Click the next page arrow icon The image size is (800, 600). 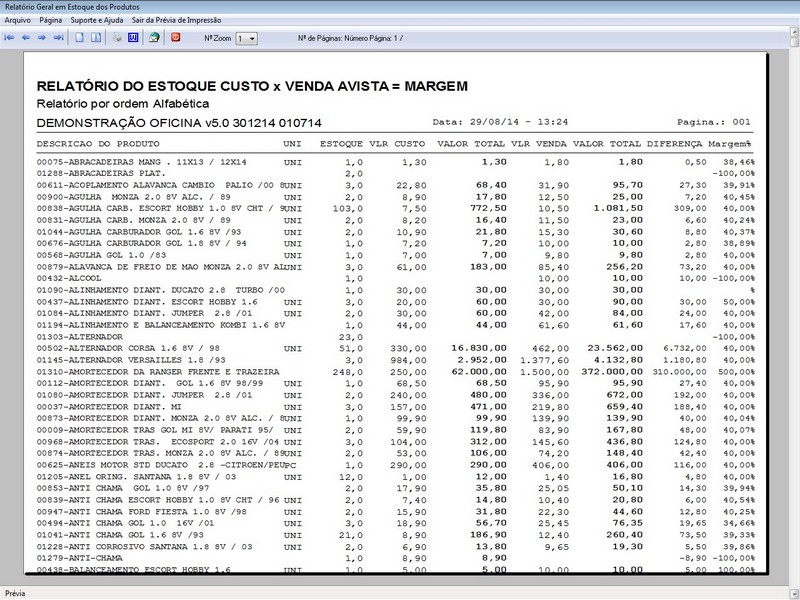tap(42, 37)
